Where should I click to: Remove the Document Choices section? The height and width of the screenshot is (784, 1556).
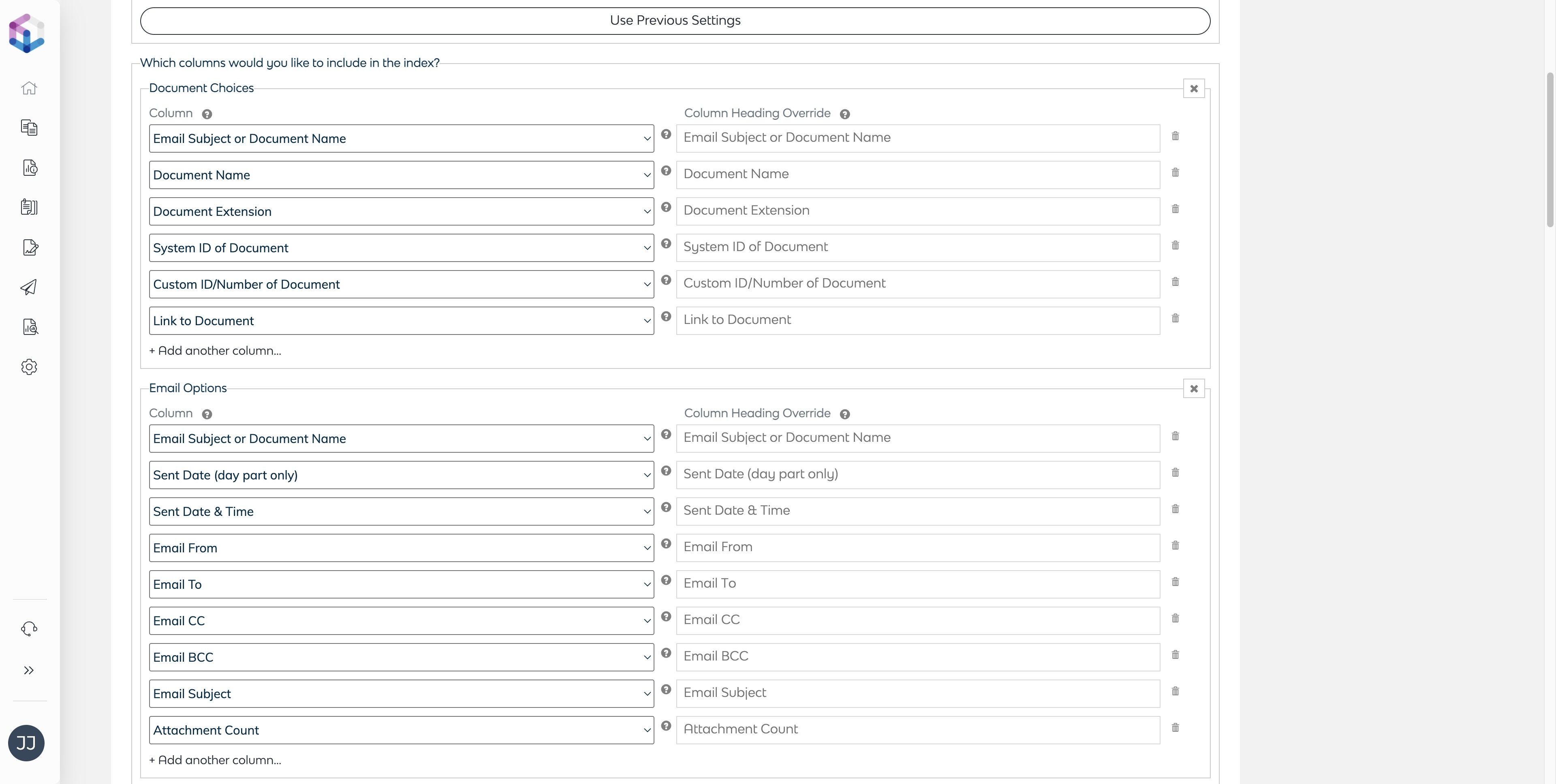tap(1194, 89)
